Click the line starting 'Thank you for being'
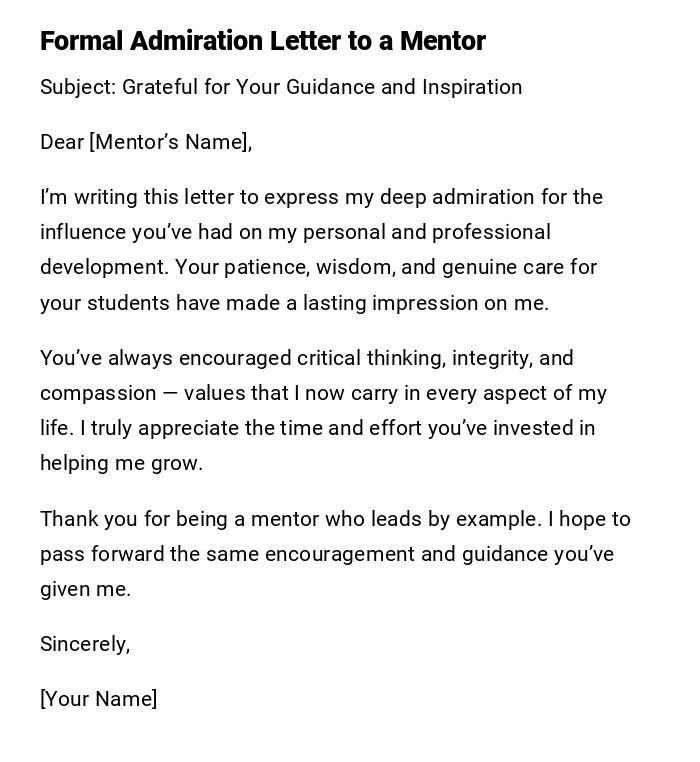 coord(335,519)
